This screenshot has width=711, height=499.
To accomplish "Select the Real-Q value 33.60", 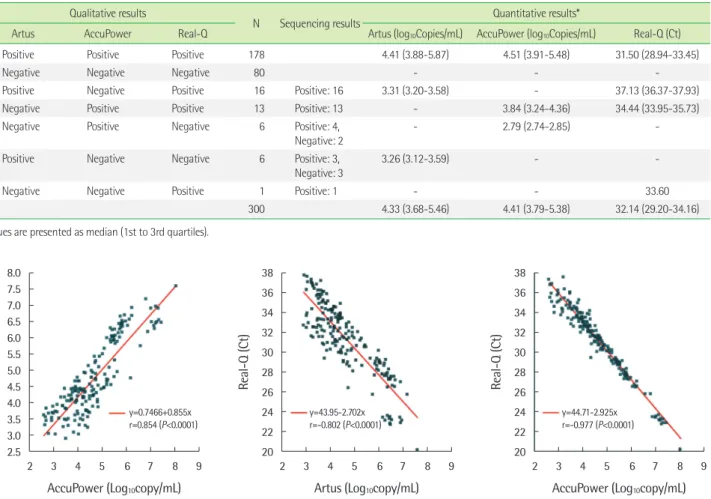I will point(657,191).
